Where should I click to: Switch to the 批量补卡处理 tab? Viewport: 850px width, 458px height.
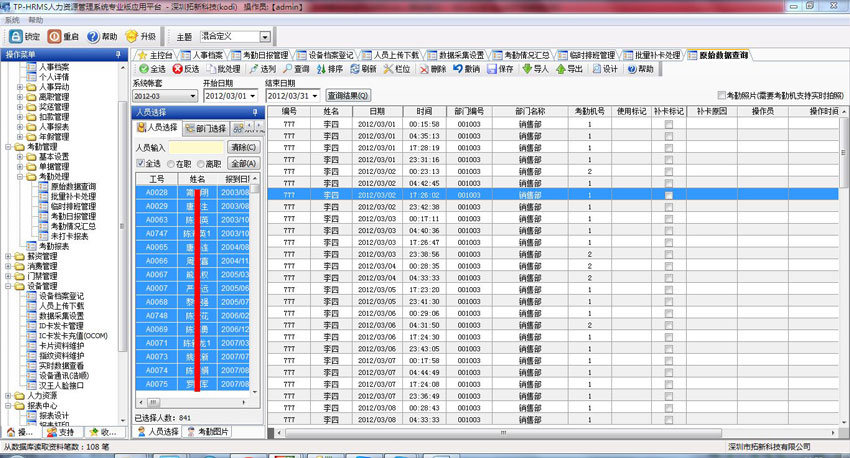click(652, 55)
